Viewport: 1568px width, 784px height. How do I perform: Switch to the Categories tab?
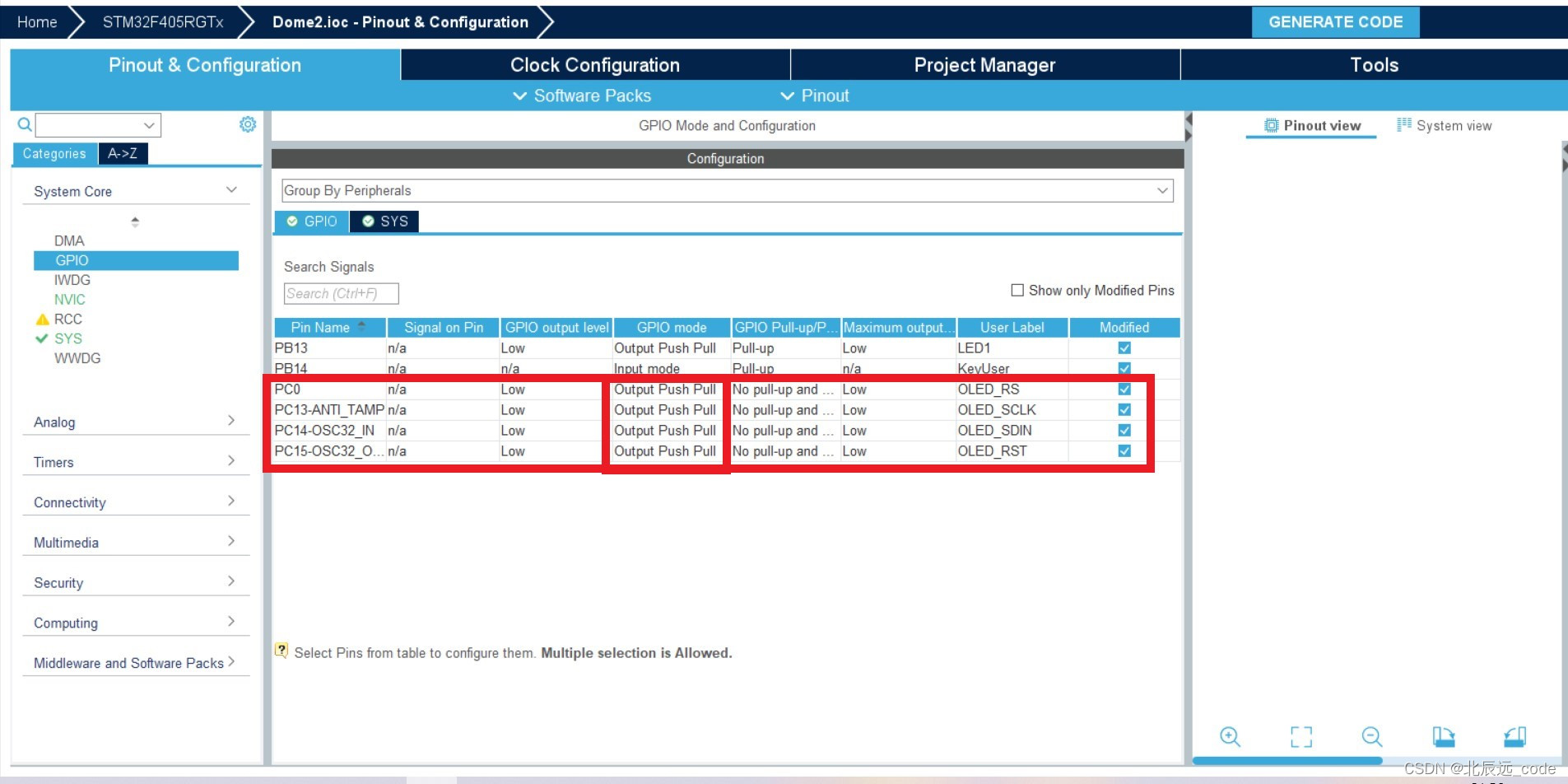click(x=54, y=153)
